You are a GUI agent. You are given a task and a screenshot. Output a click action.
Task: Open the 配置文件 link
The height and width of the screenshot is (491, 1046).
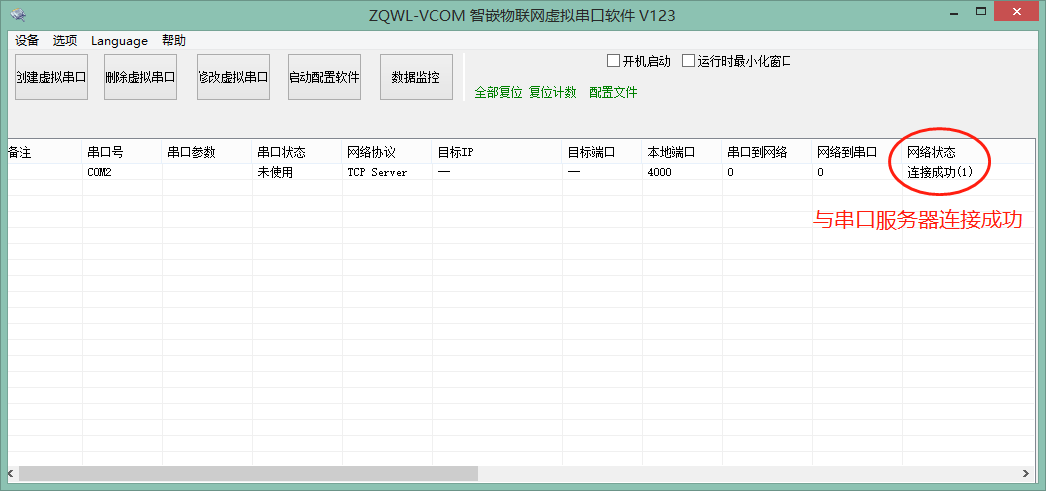coord(613,93)
